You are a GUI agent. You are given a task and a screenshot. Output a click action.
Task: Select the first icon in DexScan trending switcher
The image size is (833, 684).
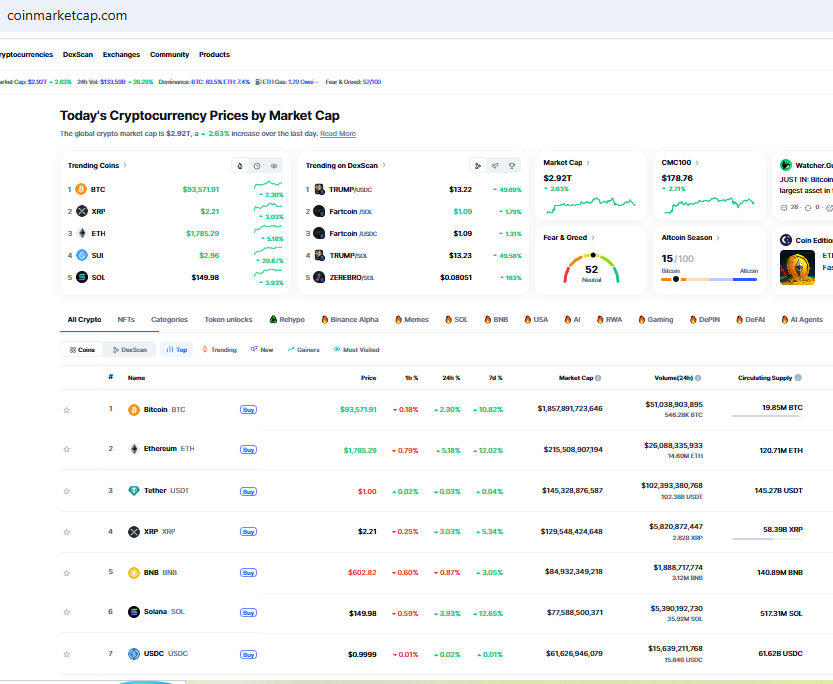478,166
